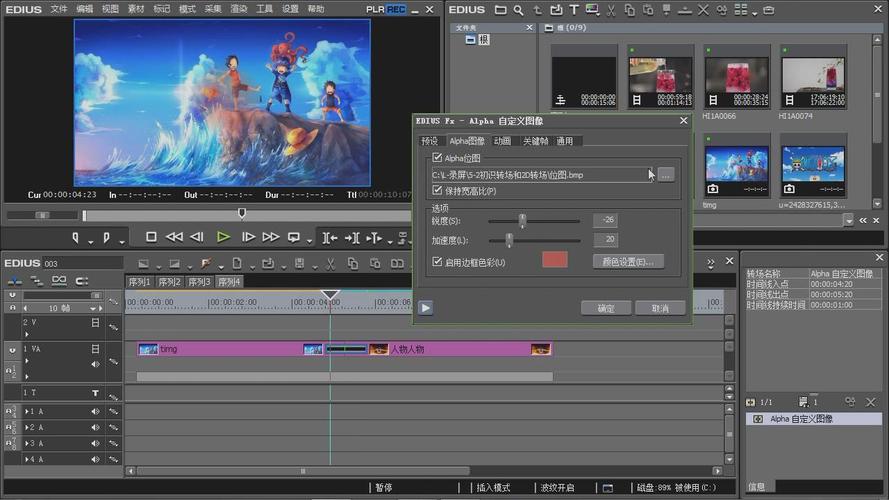
Task: Click the Color bars clip icon in bin
Action: click(592, 10)
